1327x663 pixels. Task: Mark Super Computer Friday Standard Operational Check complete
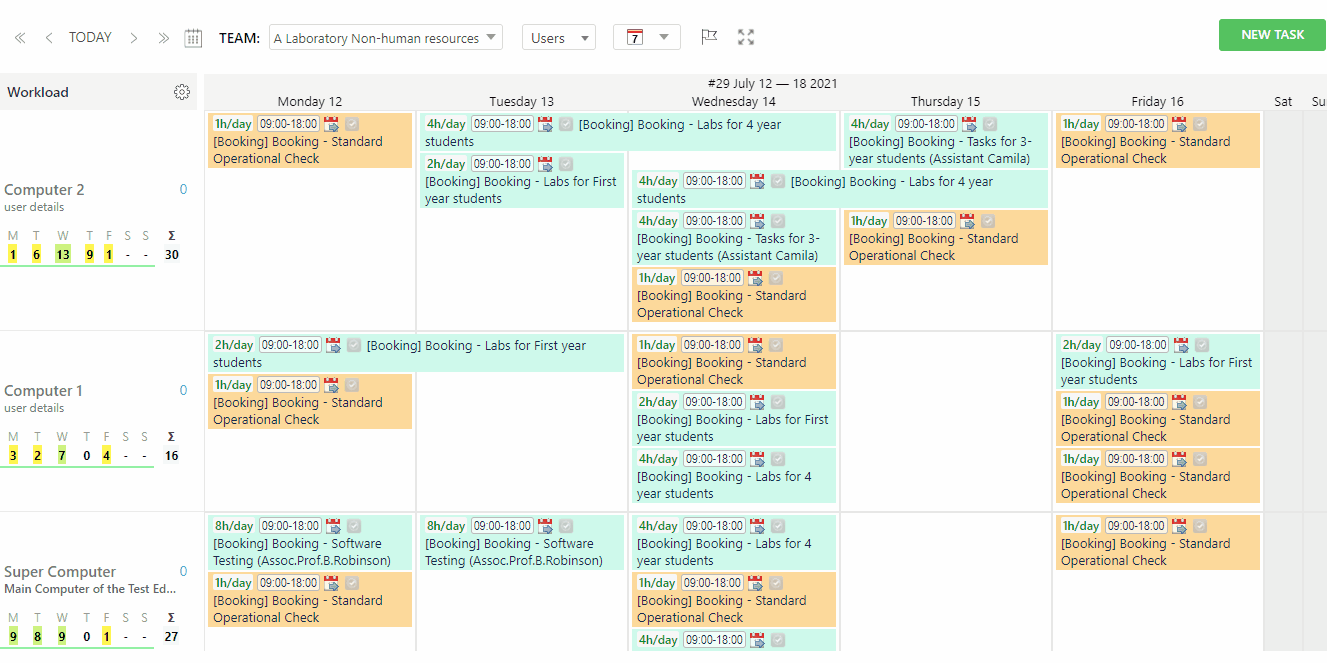click(1200, 526)
